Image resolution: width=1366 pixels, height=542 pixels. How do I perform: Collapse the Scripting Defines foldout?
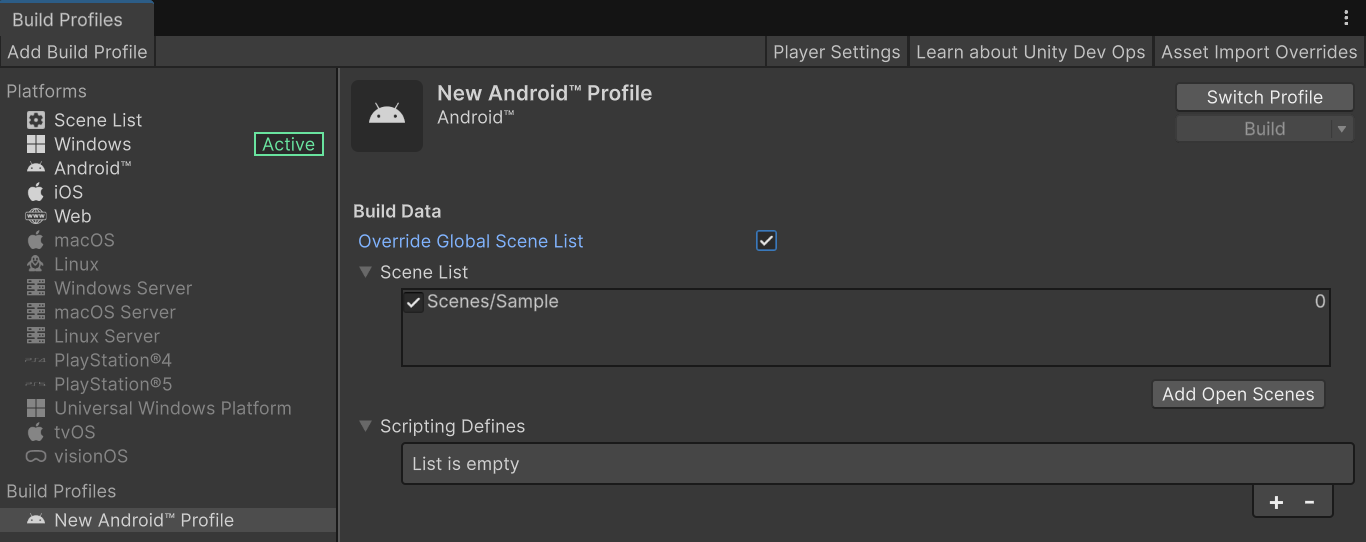[366, 426]
